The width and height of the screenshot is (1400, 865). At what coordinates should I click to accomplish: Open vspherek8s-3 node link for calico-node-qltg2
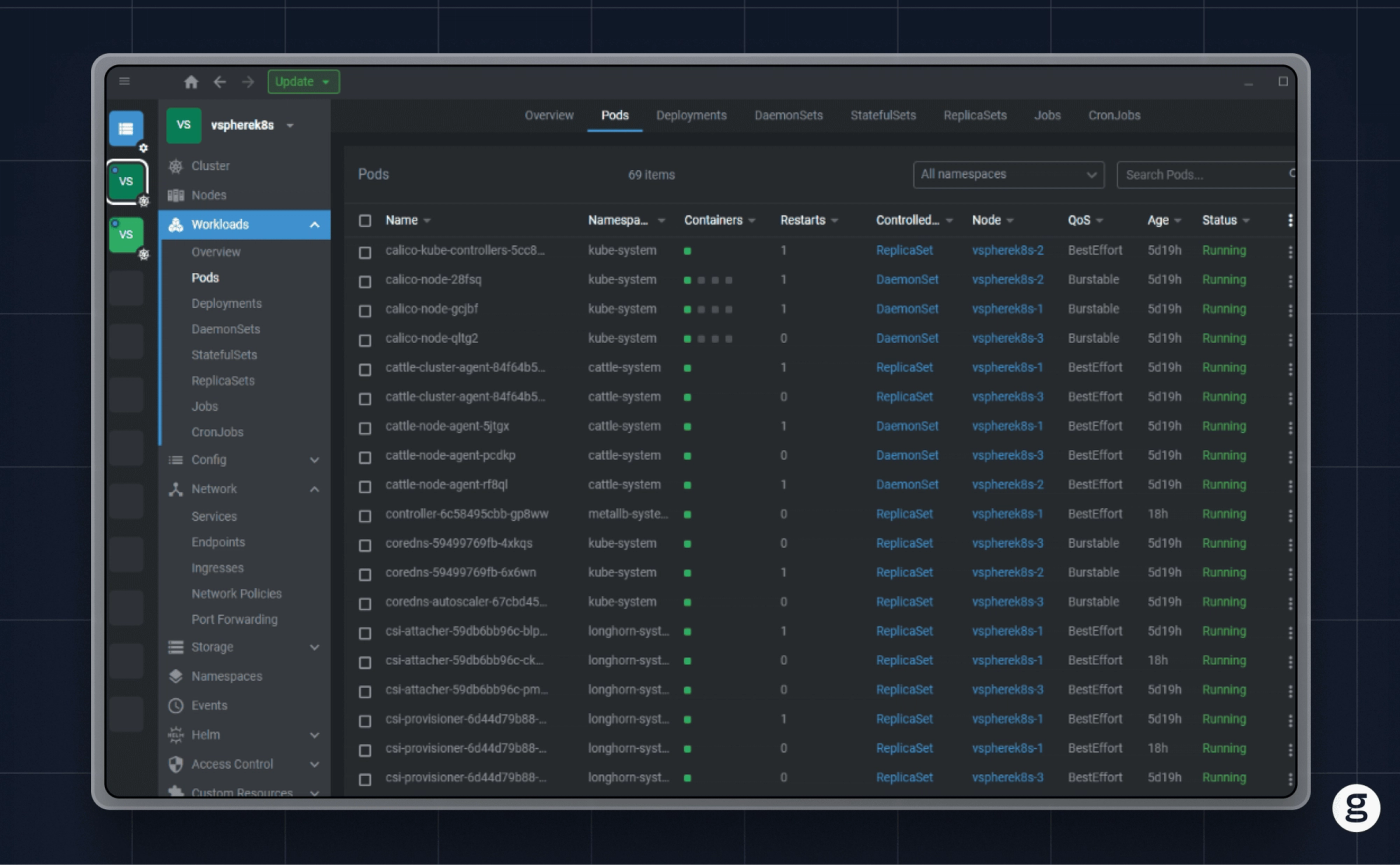tap(1007, 338)
